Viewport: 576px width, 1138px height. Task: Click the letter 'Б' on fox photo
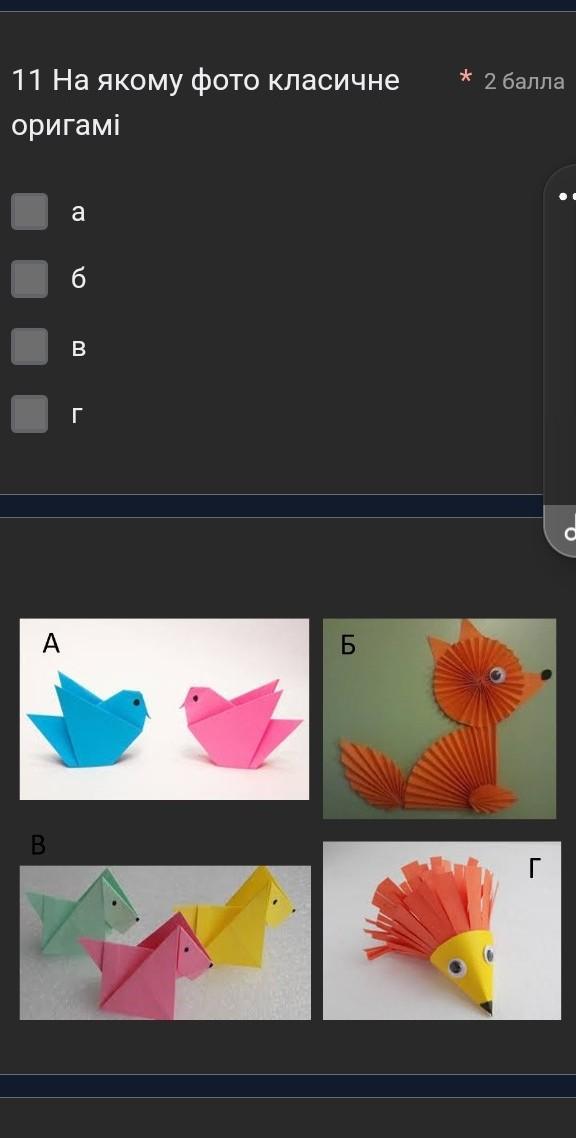click(x=348, y=645)
